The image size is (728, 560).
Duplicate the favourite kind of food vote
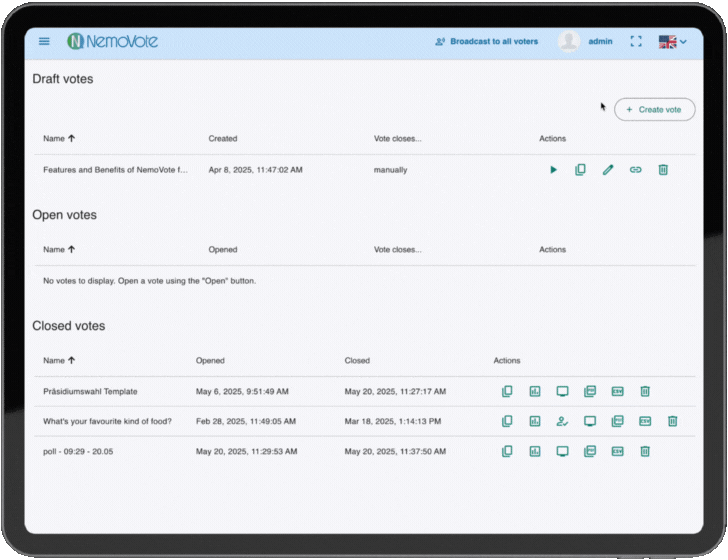[507, 421]
